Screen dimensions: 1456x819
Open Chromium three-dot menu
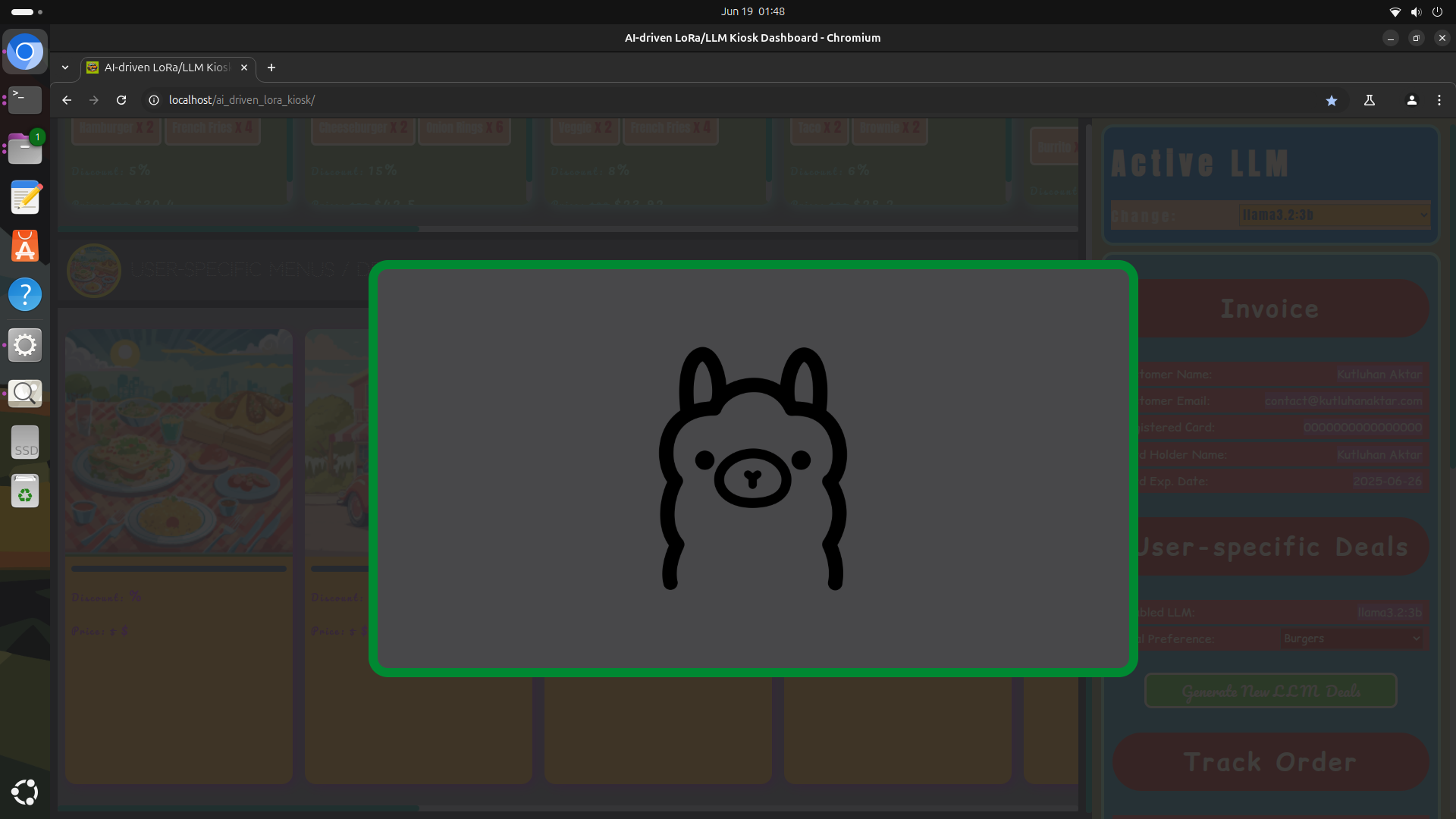click(1439, 100)
